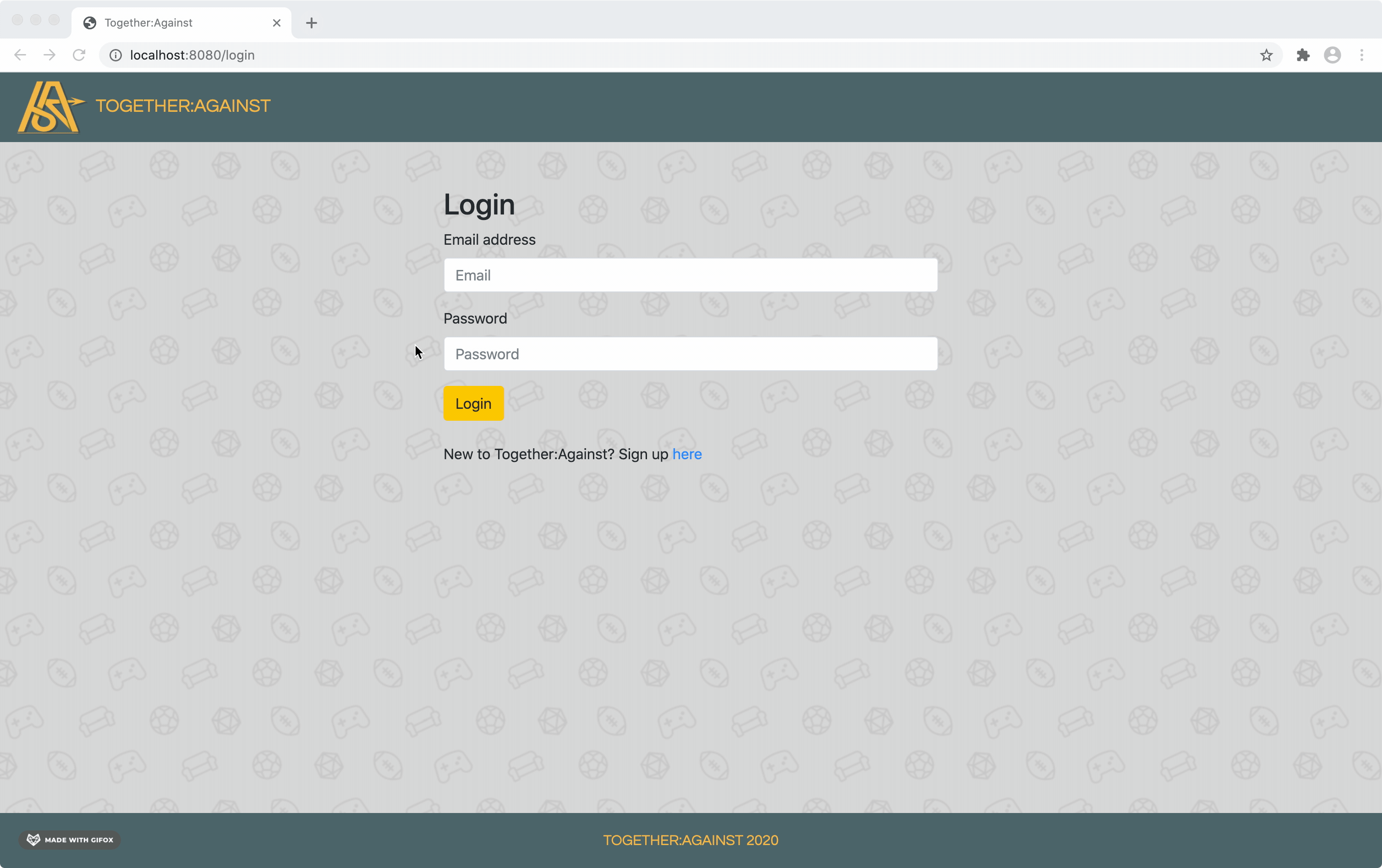Select the Together:Against browser tab
Viewport: 1382px width, 868px height.
(172, 23)
